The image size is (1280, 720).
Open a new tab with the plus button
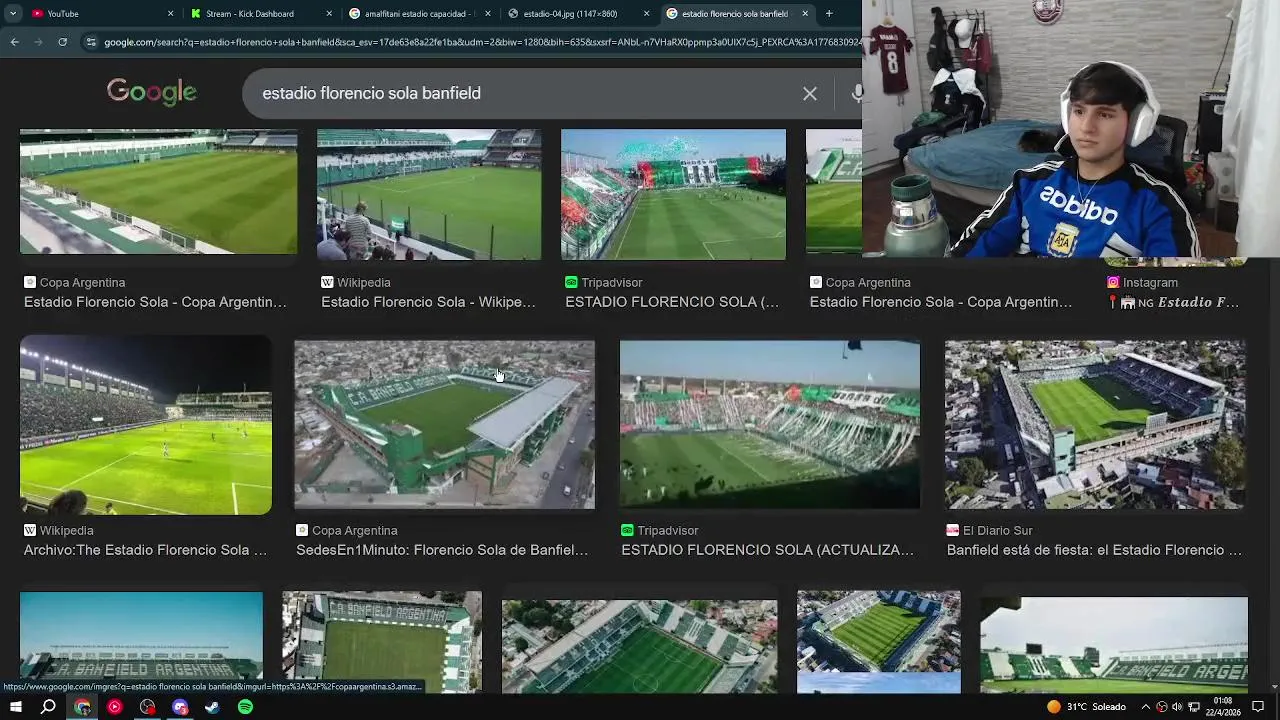tap(828, 14)
